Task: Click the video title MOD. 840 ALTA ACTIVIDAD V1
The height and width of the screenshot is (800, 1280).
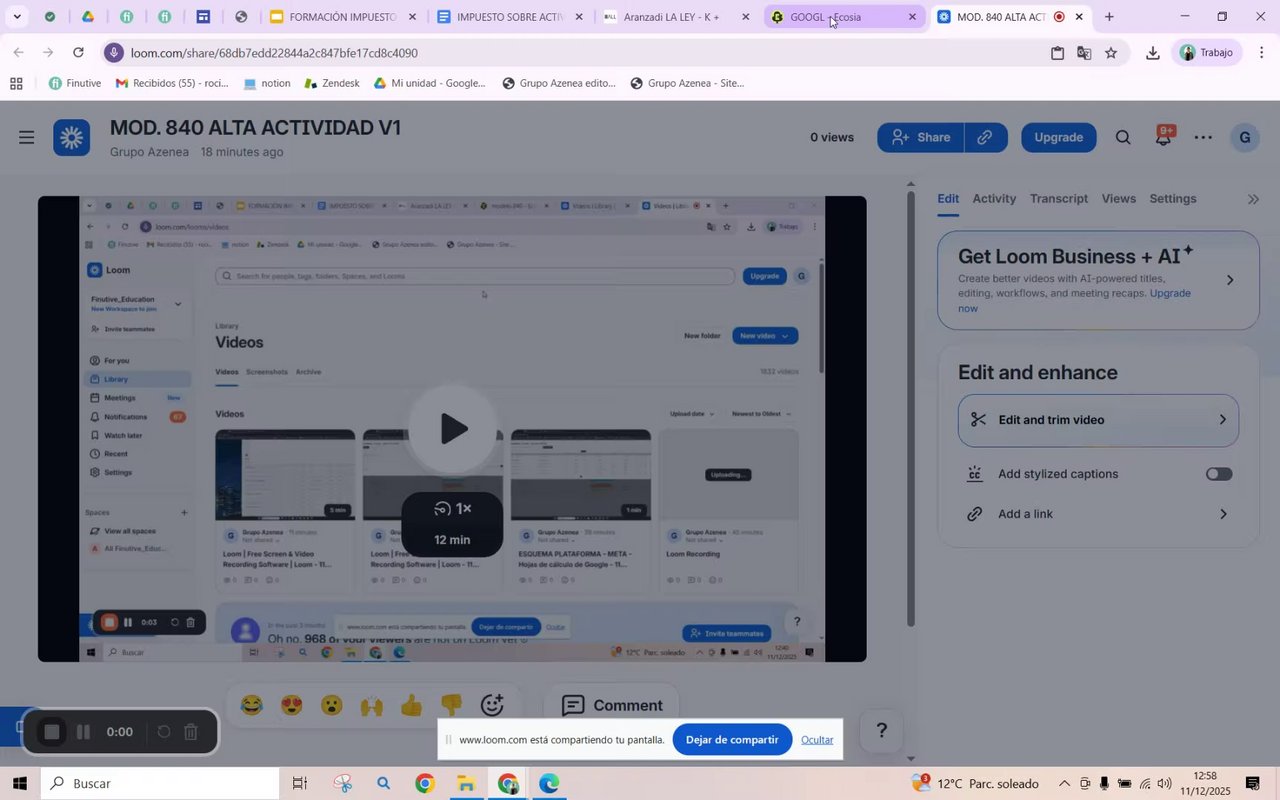Action: 256,128
